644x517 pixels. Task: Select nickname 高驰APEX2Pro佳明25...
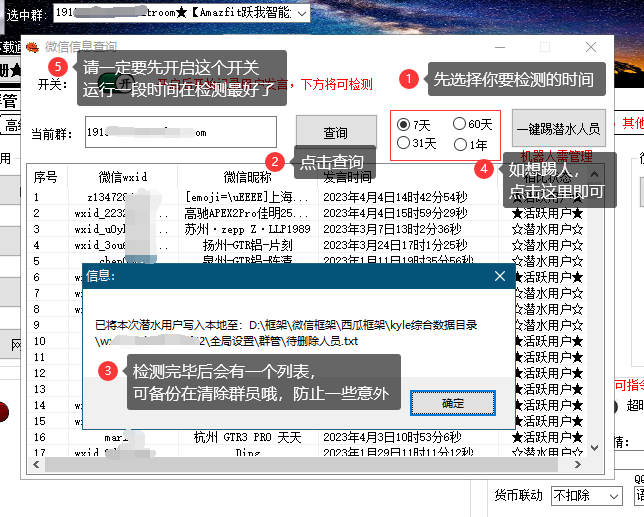point(246,213)
